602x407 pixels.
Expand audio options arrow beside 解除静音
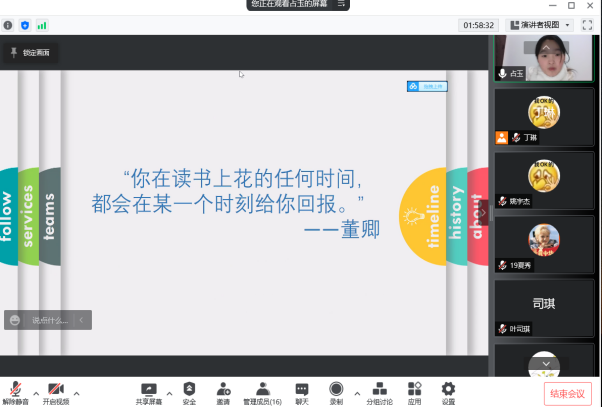click(36, 391)
